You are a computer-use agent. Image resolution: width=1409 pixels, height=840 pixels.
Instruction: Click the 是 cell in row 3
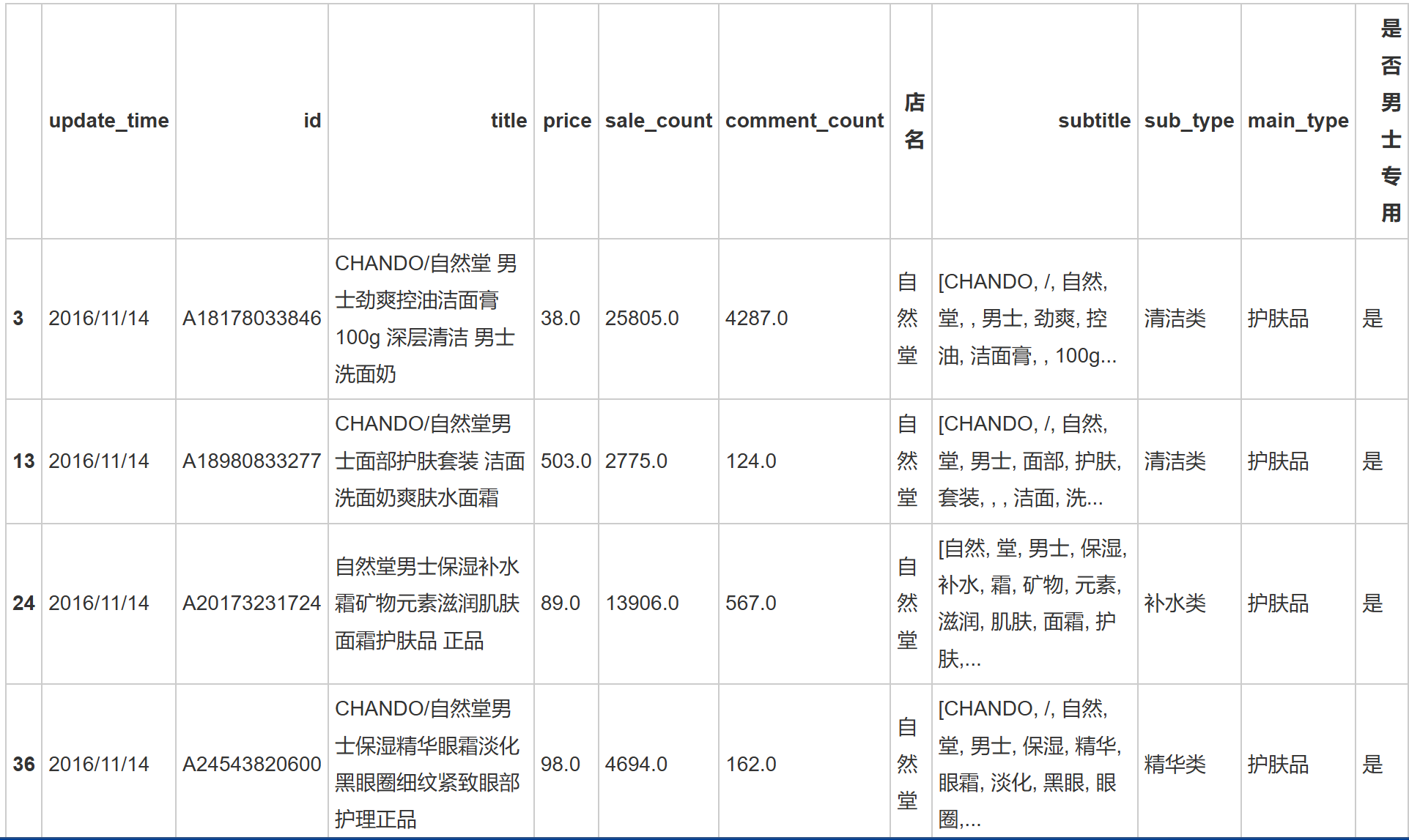pyautogui.click(x=1382, y=319)
